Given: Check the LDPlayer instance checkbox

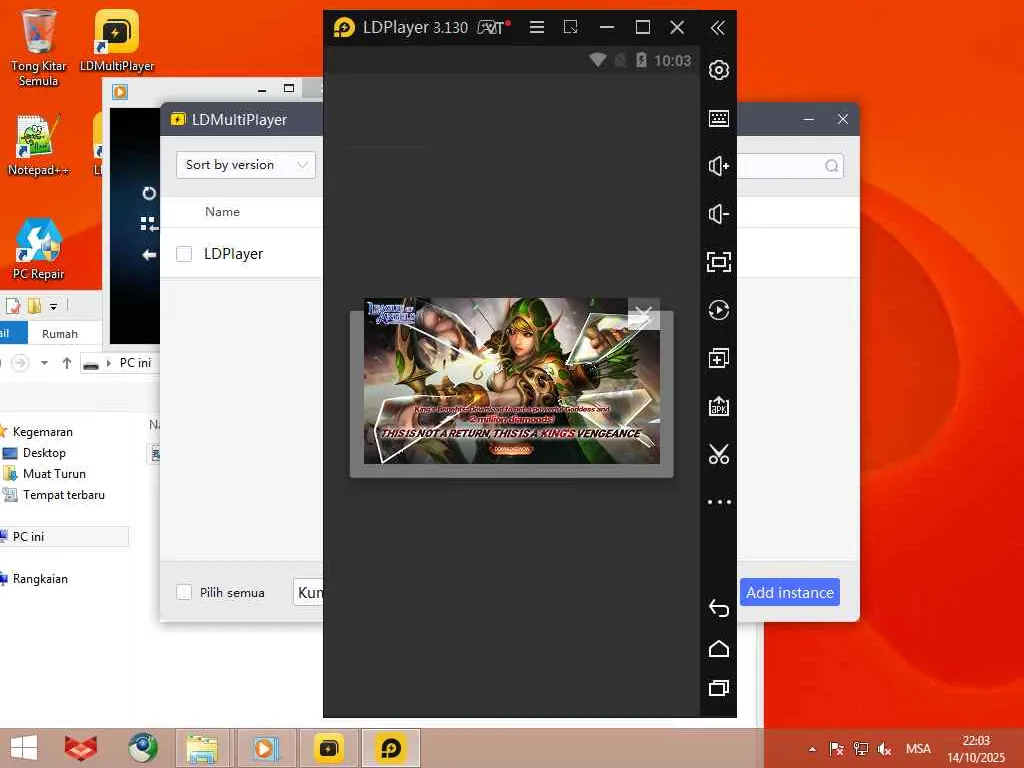Looking at the screenshot, I should [184, 253].
